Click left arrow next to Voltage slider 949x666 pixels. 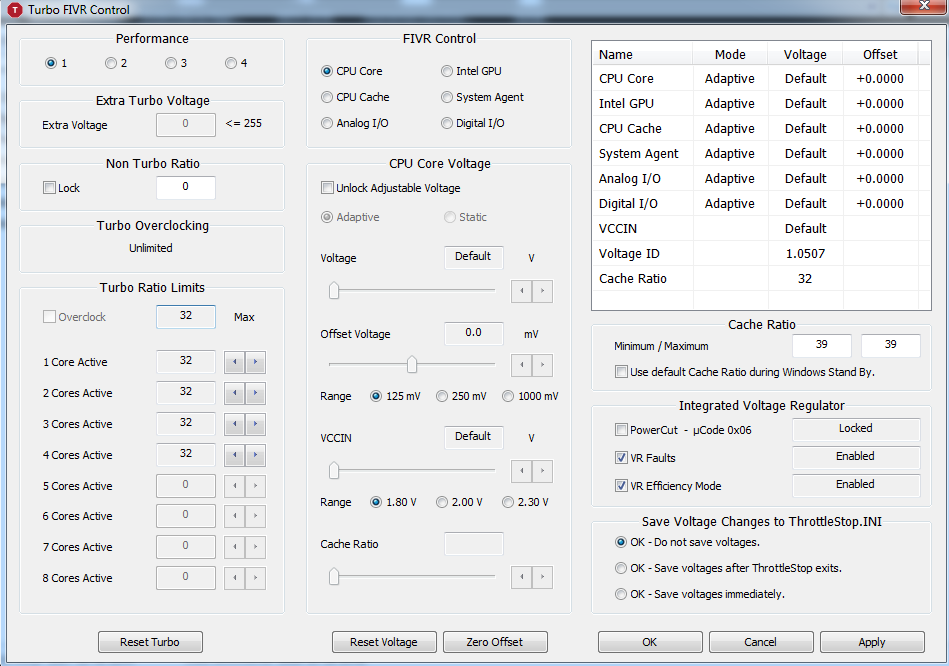[x=522, y=291]
